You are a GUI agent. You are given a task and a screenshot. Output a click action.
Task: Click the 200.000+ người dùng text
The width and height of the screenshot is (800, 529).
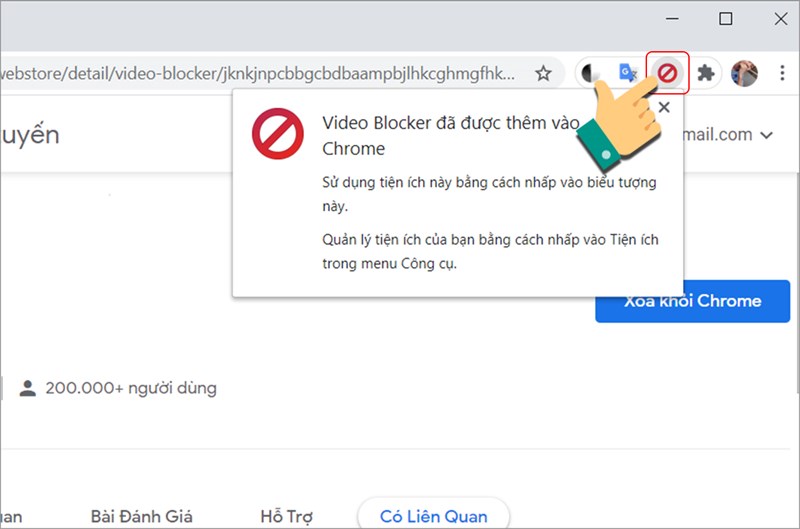tap(131, 388)
